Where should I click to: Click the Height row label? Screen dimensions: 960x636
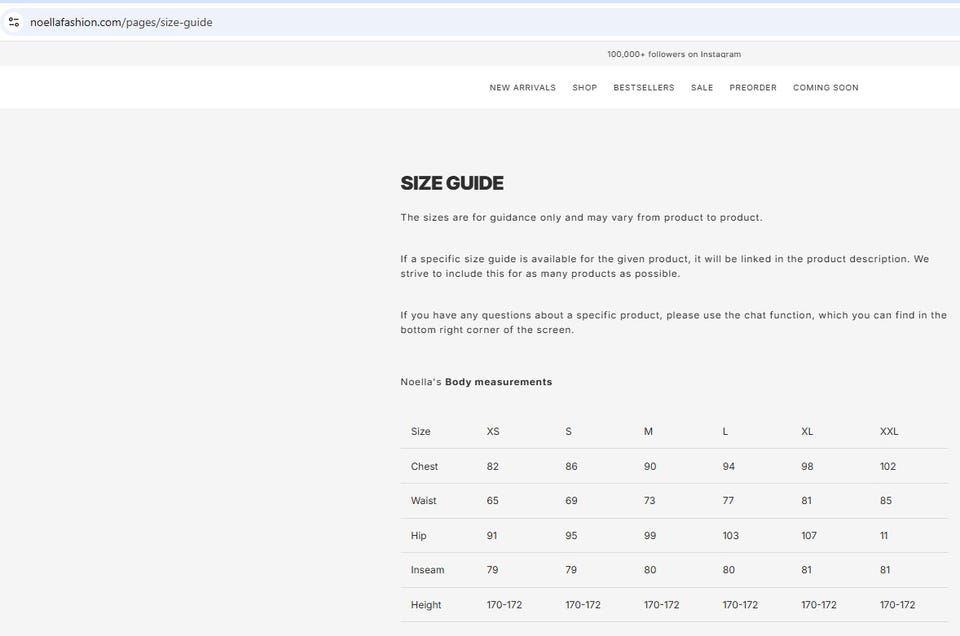(x=426, y=605)
